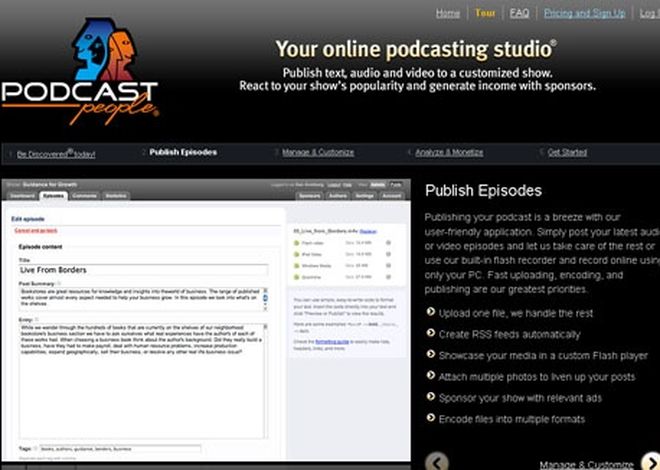Select the Publish Episodes tour step
This screenshot has width=660, height=470.
tap(183, 152)
